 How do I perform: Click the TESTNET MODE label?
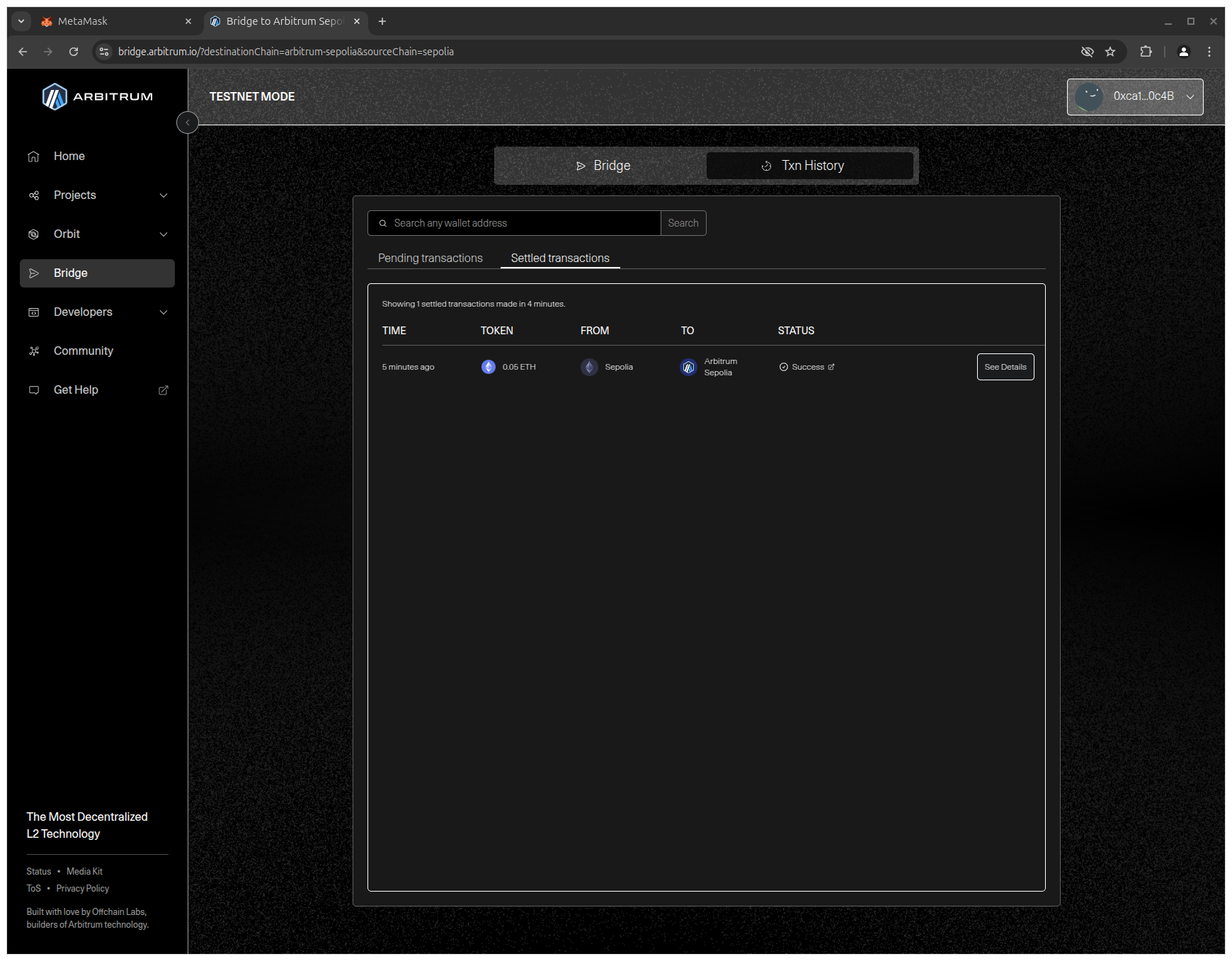tap(252, 96)
